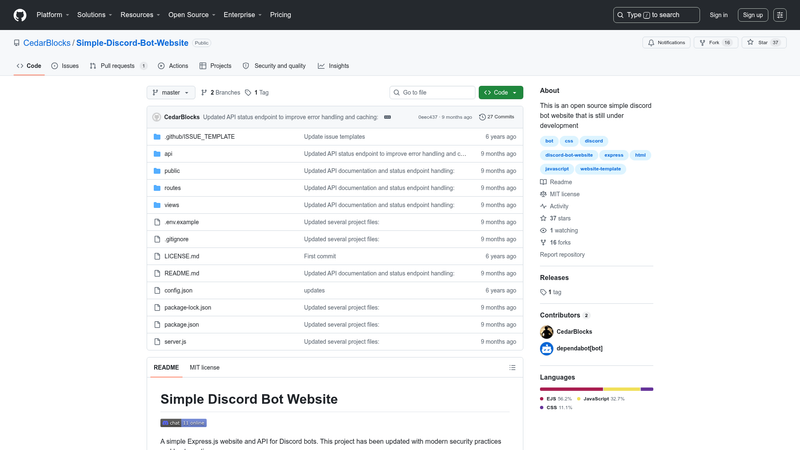Open the .gitignore file
The height and width of the screenshot is (450, 800).
(x=177, y=239)
